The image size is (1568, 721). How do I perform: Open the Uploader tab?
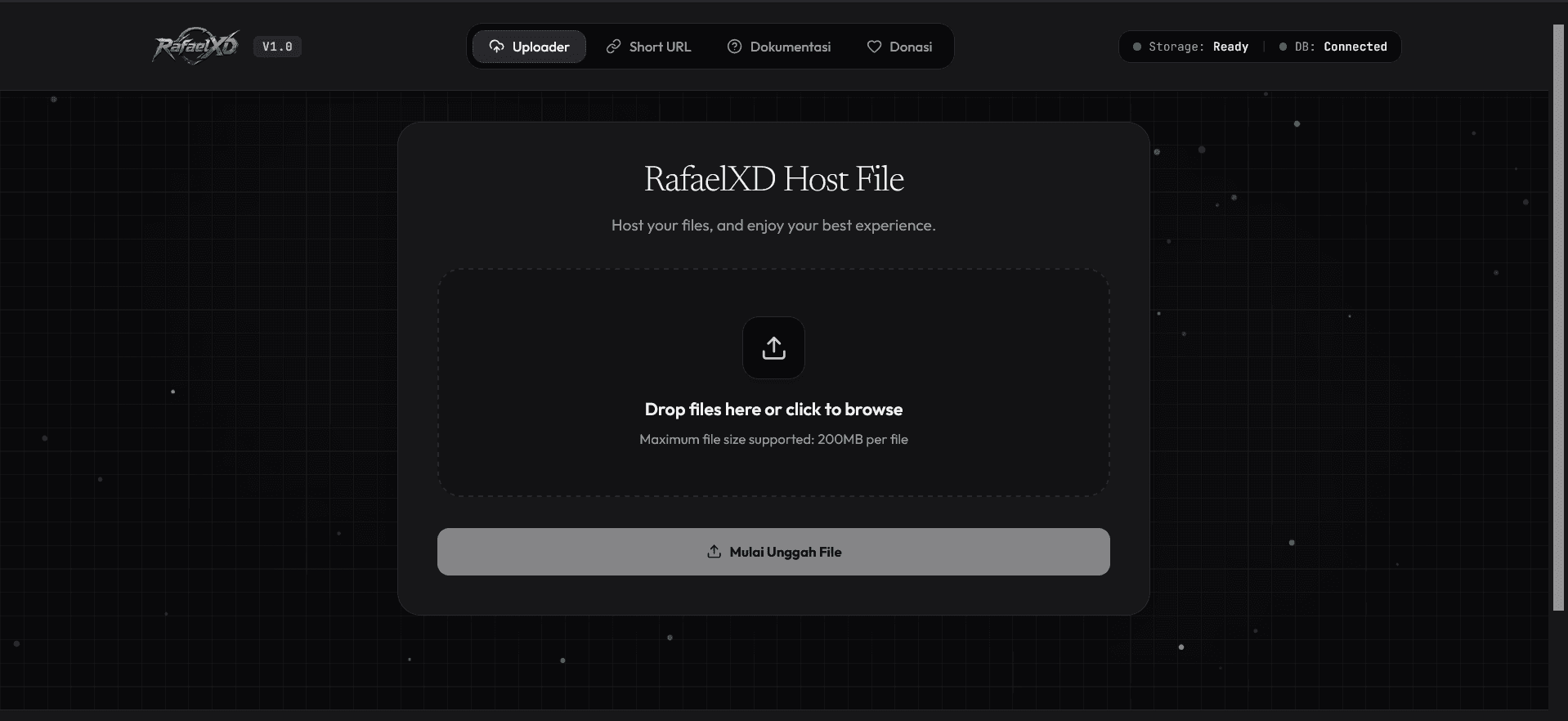click(x=529, y=47)
